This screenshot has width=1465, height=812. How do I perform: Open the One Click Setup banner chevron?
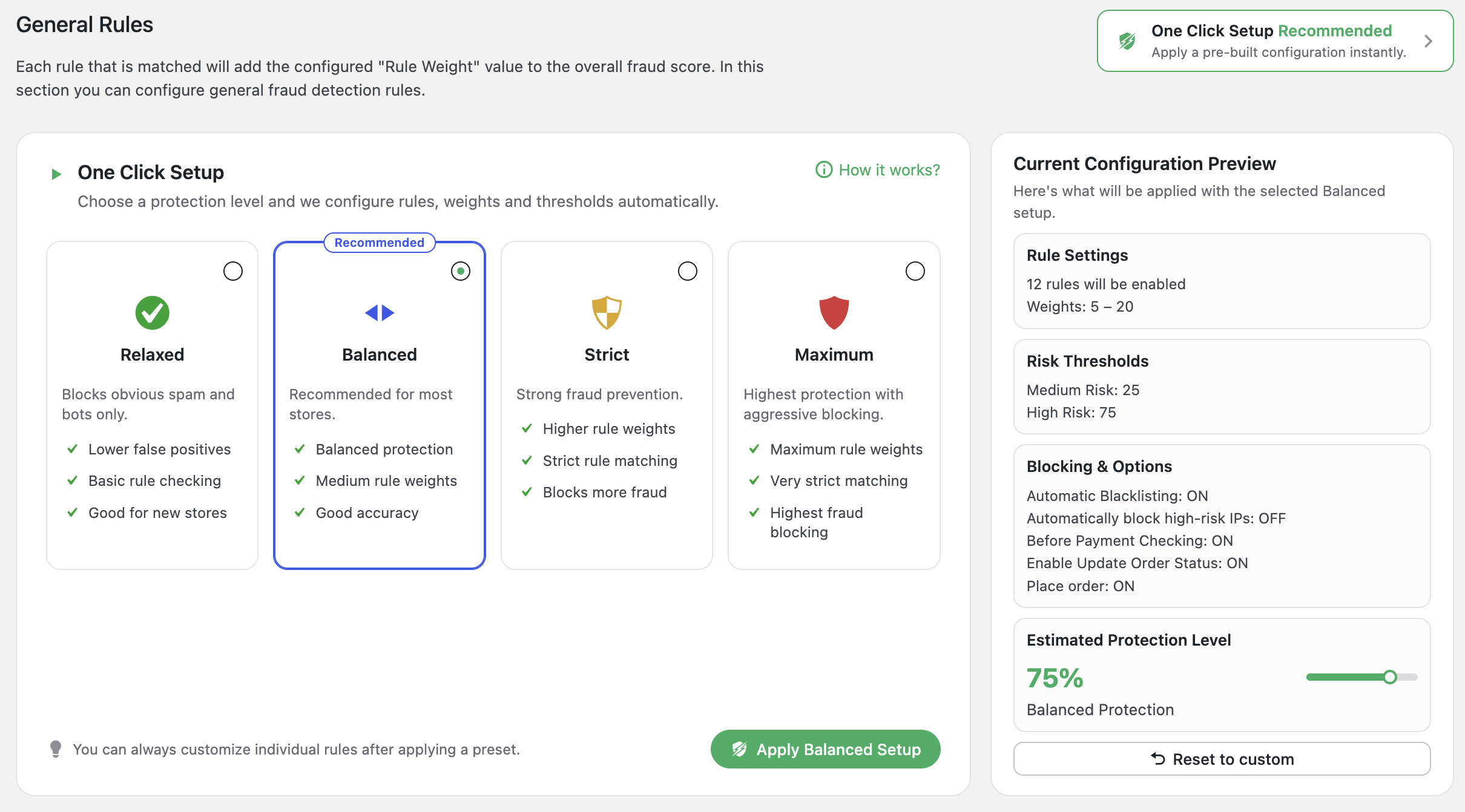[1429, 41]
